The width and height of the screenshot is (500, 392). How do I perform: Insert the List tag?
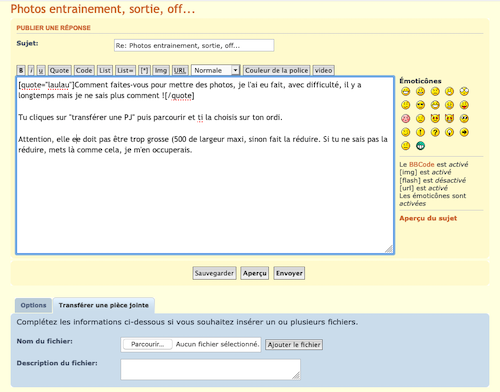[105, 70]
